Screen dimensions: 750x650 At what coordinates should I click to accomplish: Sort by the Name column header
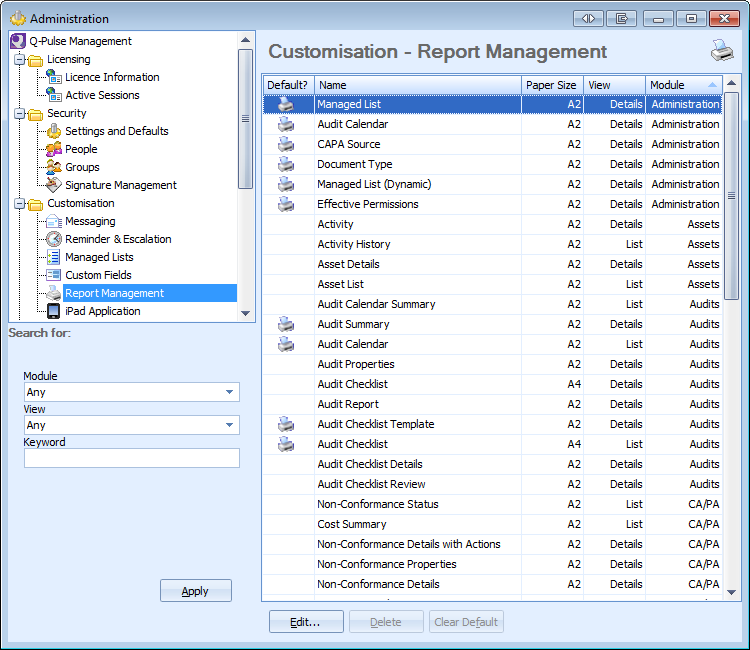pyautogui.click(x=418, y=85)
